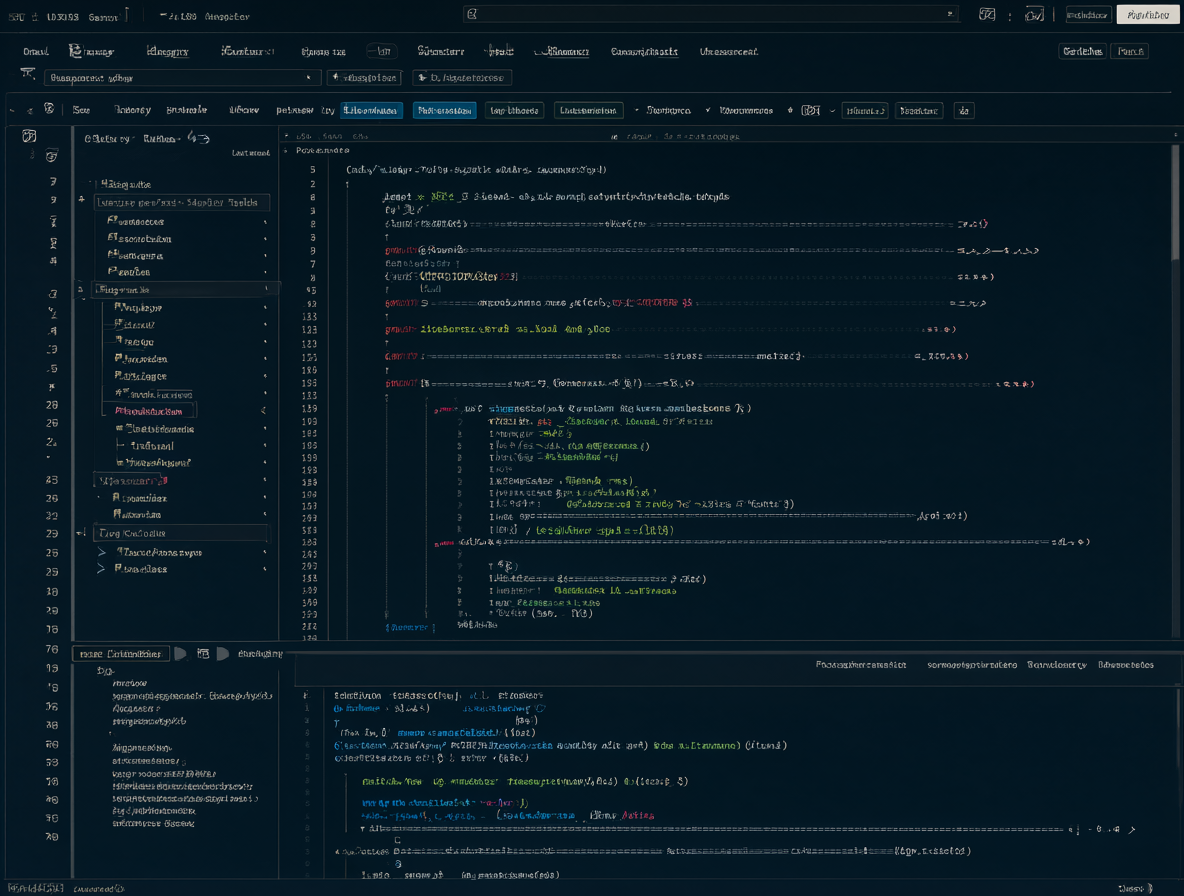Click the status bar item at the far right
Viewport: 1184px width, 896px height.
(x=1135, y=888)
